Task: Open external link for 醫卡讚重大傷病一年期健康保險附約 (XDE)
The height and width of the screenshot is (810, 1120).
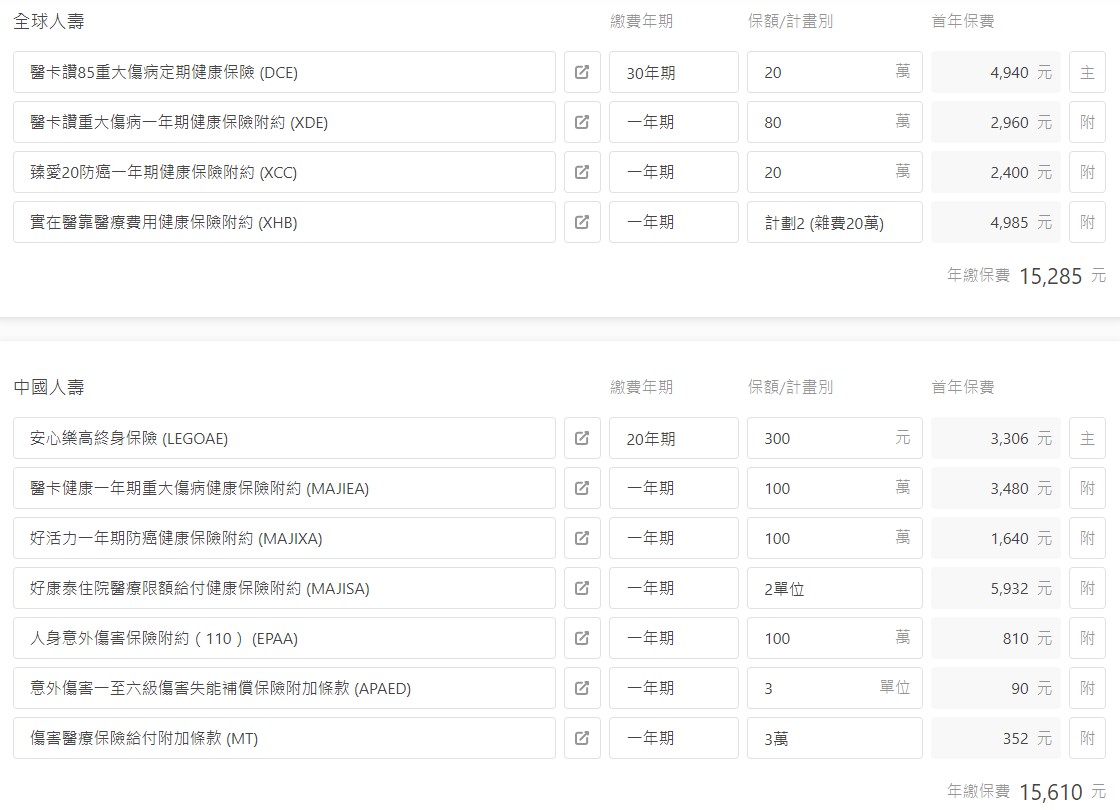Action: tap(582, 122)
